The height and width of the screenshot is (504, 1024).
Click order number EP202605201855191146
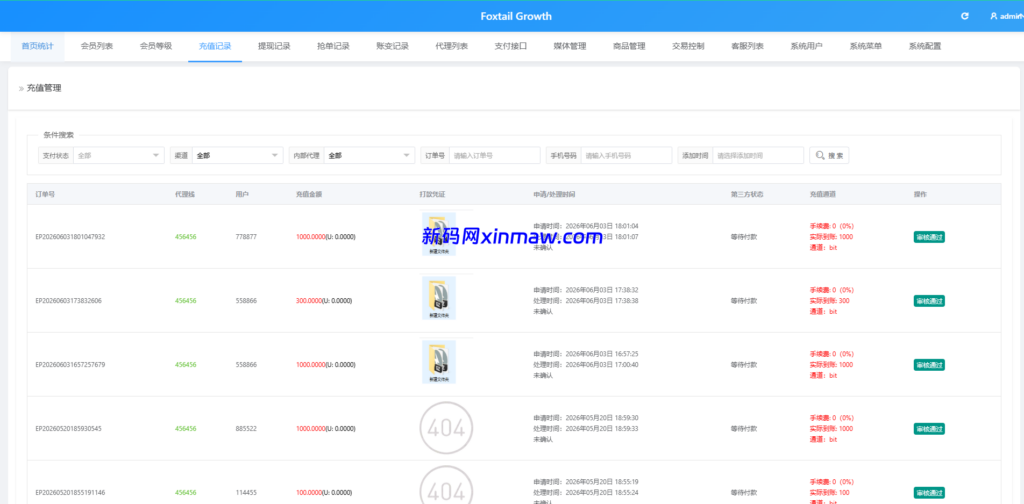pyautogui.click(x=70, y=493)
